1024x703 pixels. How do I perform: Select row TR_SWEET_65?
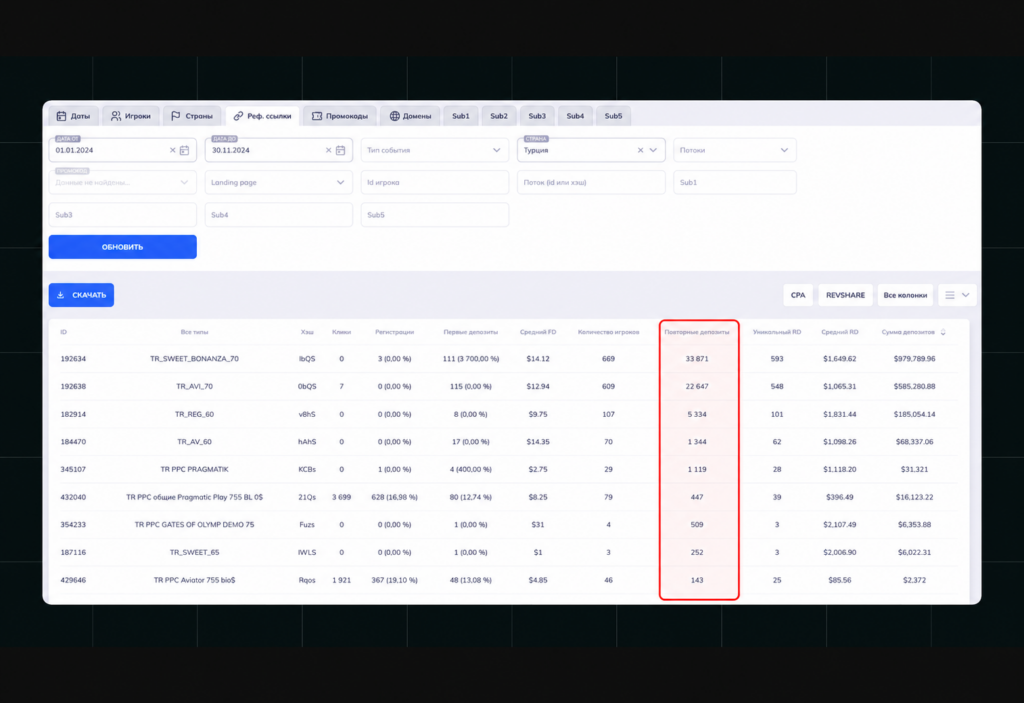[509, 552]
